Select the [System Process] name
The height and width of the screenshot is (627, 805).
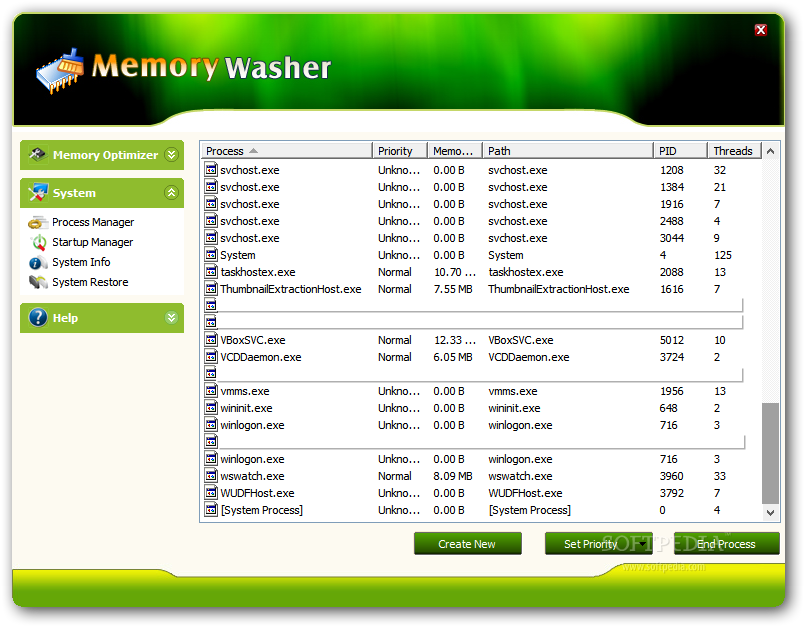tap(261, 509)
